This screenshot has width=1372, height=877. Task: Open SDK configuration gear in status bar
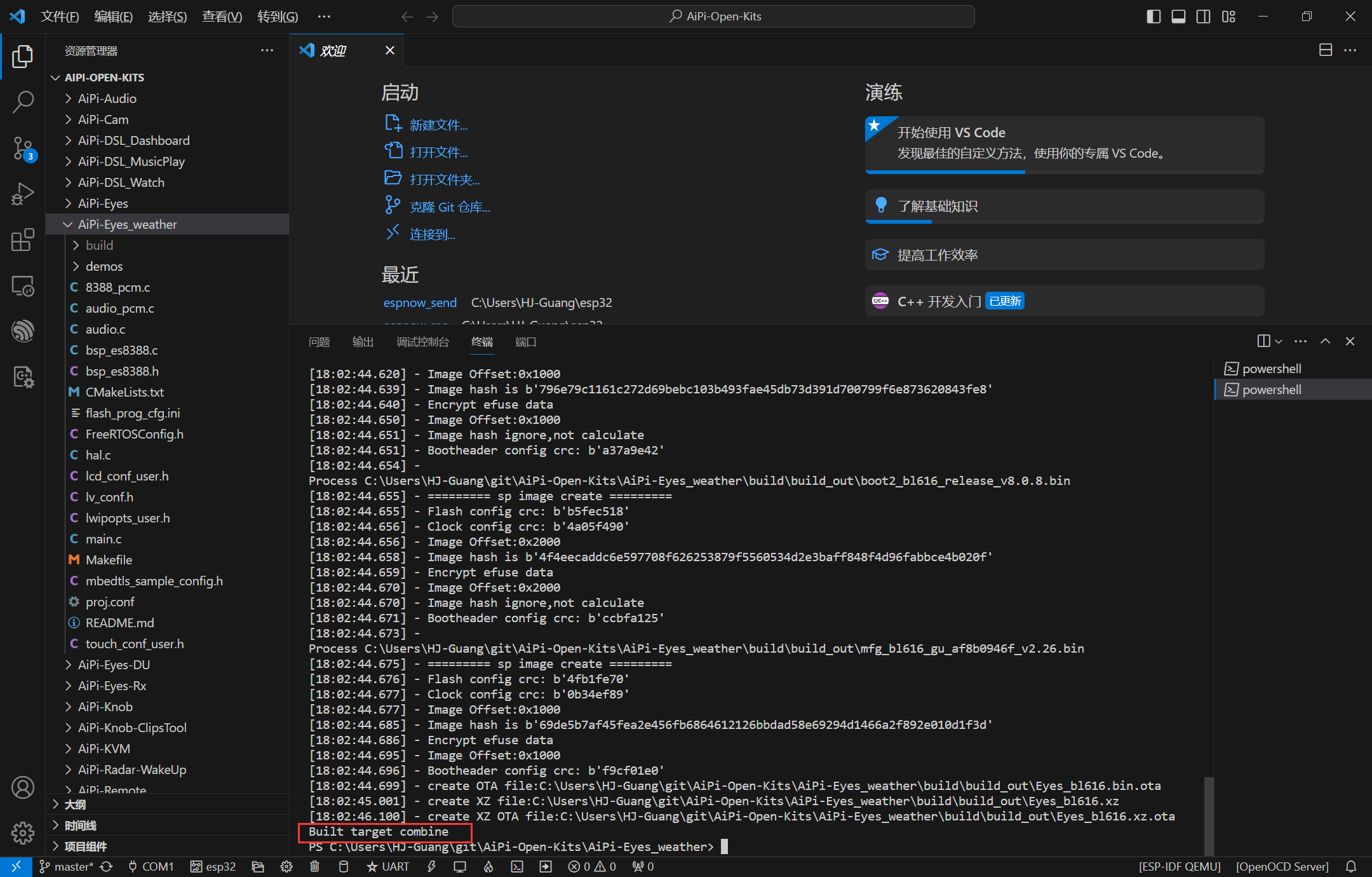pos(286,866)
